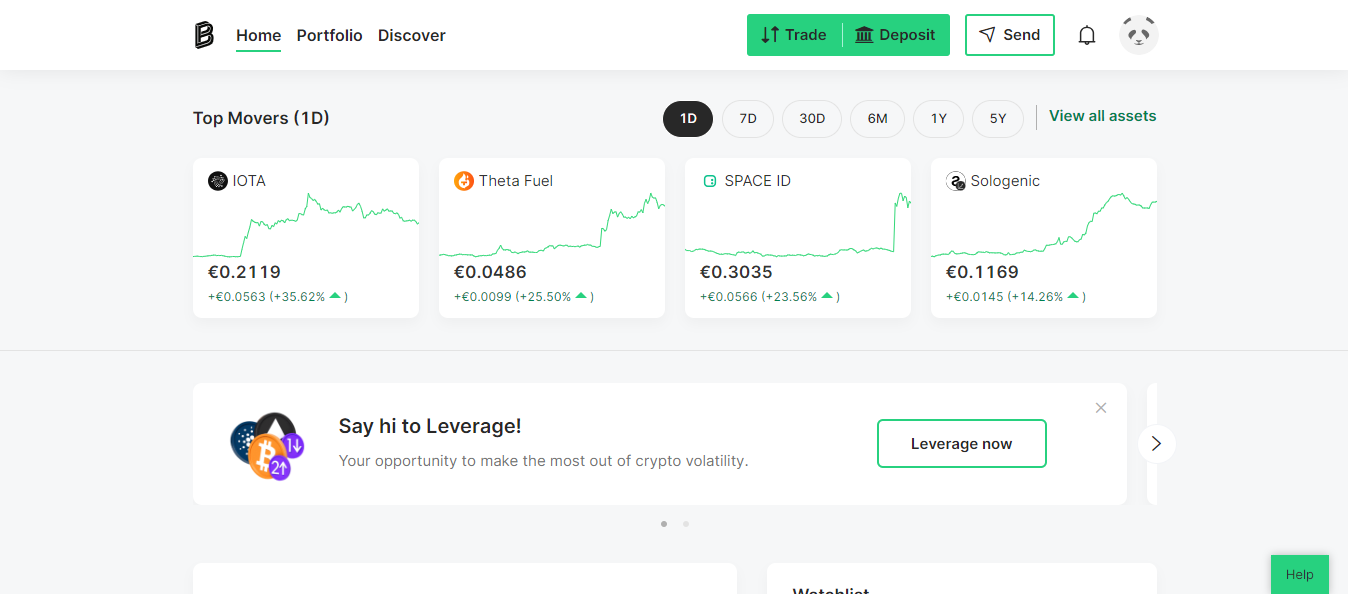This screenshot has height=594, width=1348.
Task: Click the Top Movers (1D) heading
Action: 261,118
